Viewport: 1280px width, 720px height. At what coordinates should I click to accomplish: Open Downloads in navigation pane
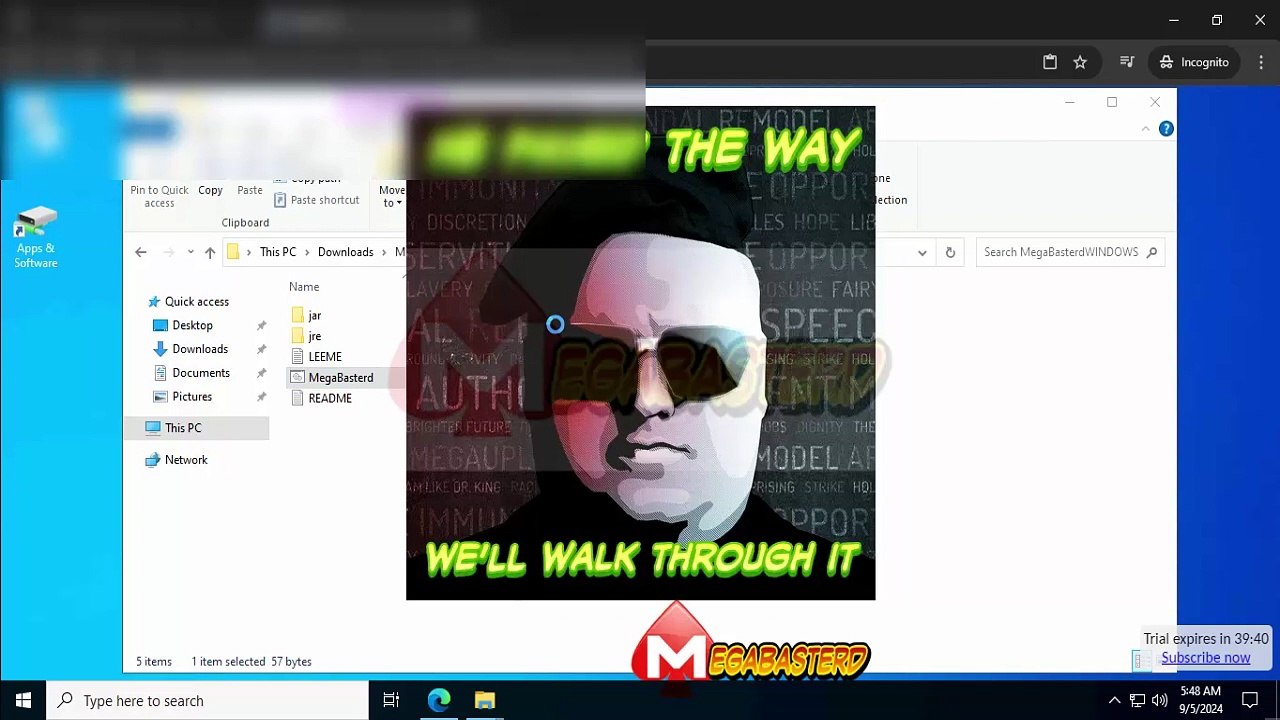click(x=200, y=349)
